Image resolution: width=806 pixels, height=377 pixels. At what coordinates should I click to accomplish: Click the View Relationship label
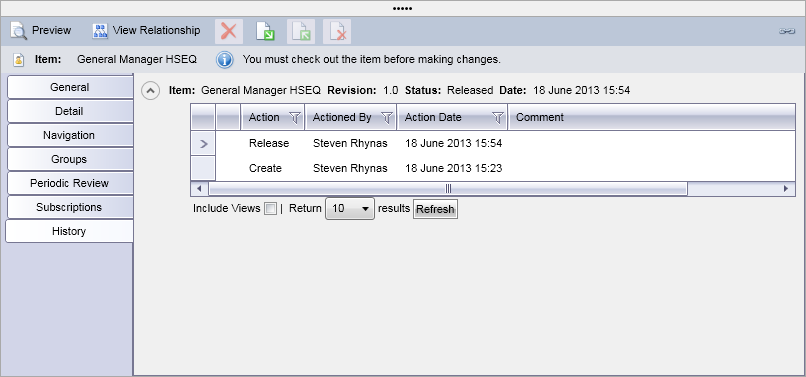156,30
